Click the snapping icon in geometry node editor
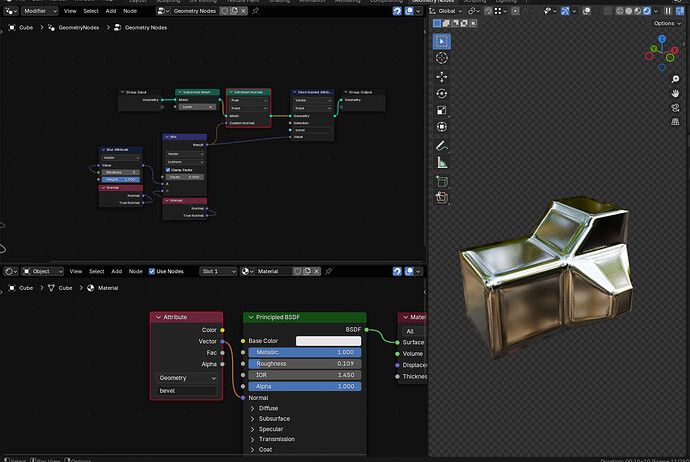Screen dimensions: 690x462 [397, 11]
